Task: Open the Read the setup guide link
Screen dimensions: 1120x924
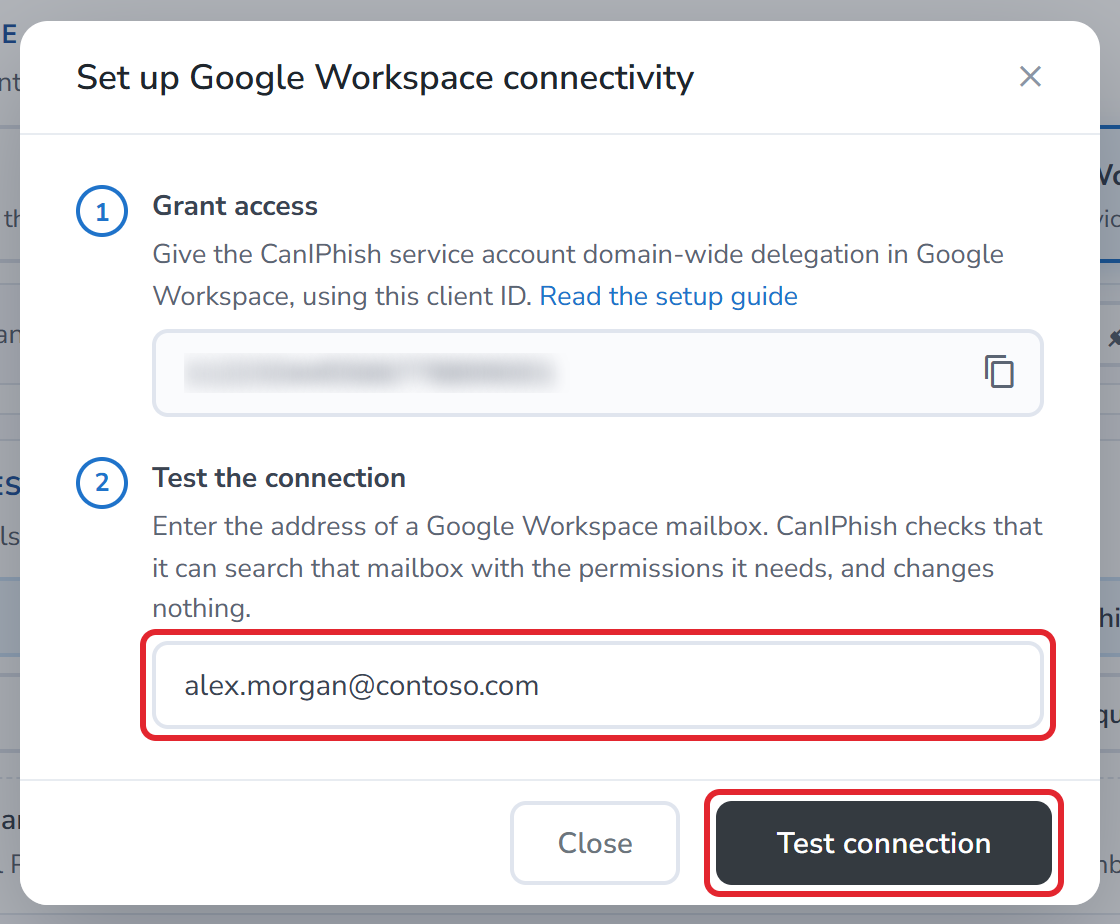Action: [668, 296]
